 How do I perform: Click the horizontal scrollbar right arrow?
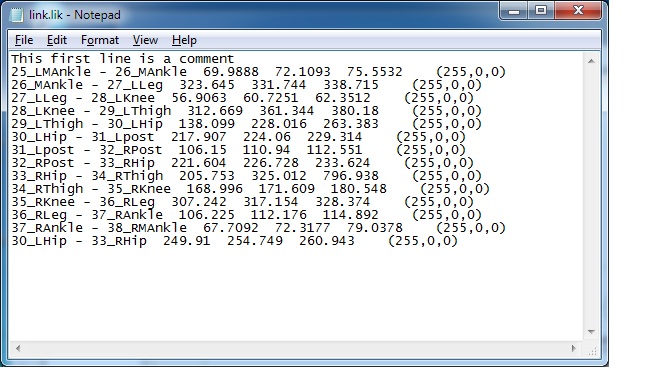[x=574, y=348]
